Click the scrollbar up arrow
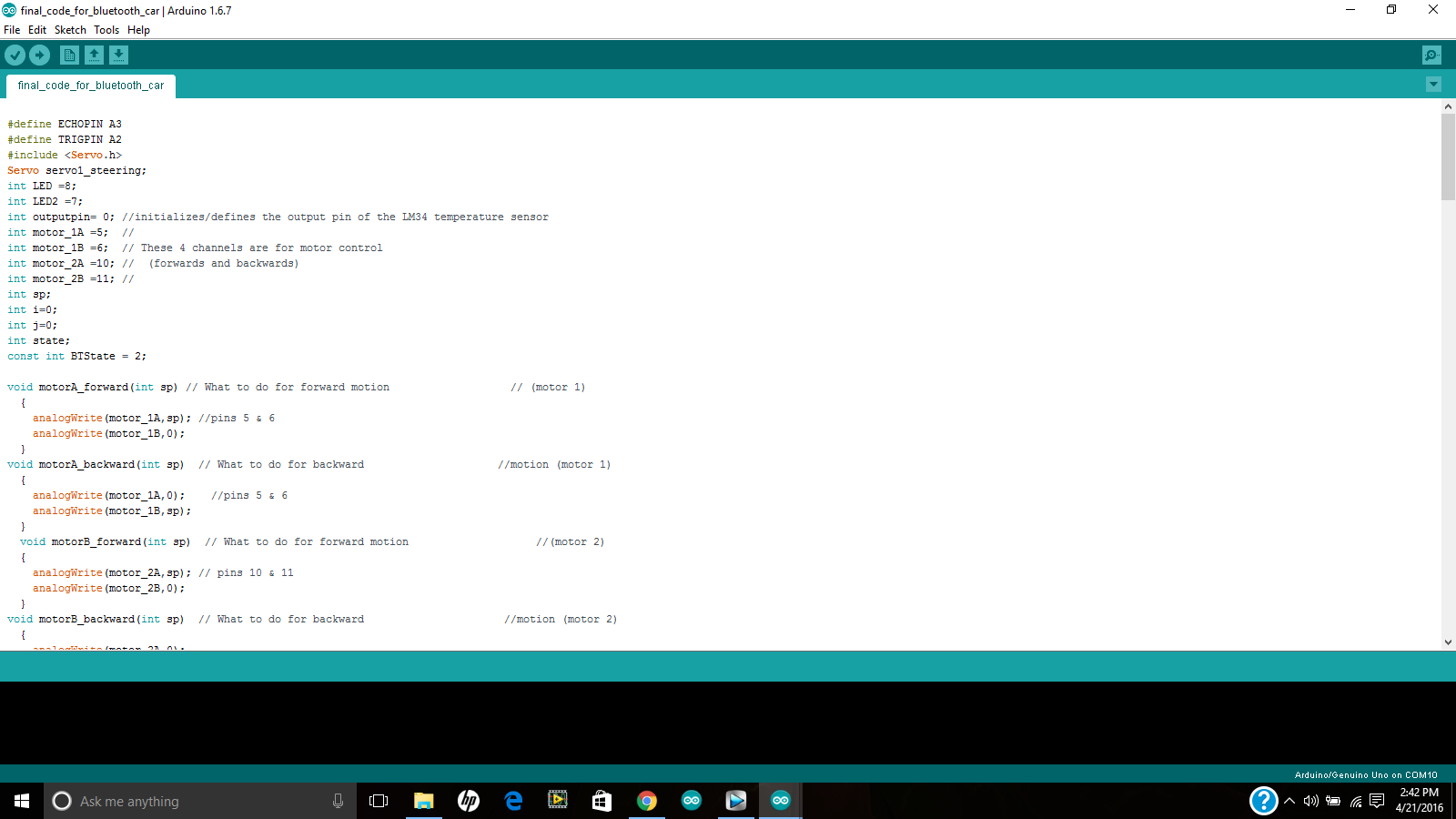This screenshot has height=819, width=1456. click(1448, 106)
